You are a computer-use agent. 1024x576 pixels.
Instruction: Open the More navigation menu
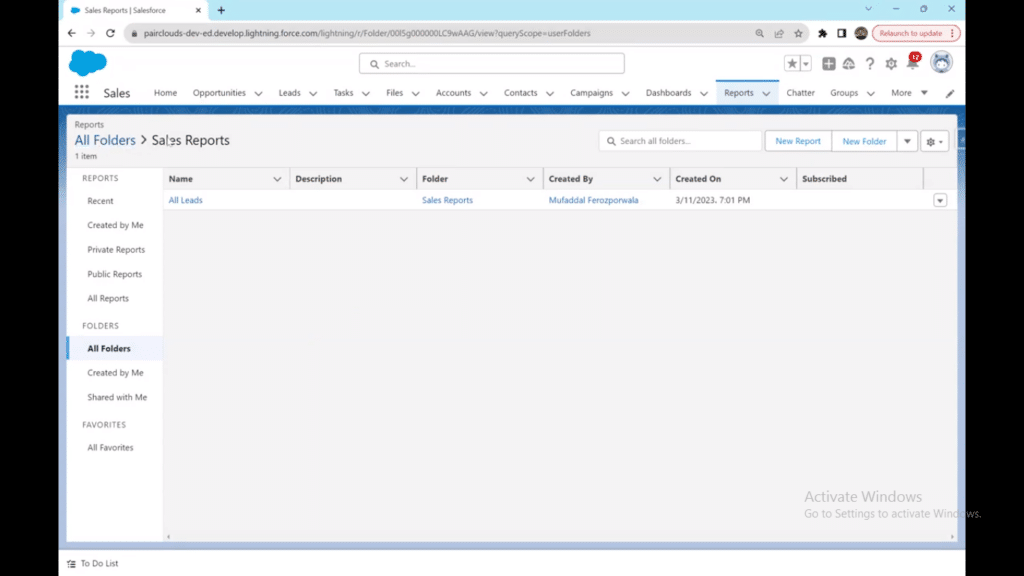[909, 93]
